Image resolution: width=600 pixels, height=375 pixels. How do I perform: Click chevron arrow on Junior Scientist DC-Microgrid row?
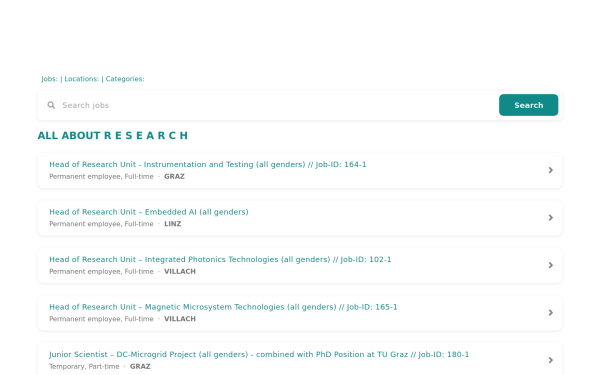pyautogui.click(x=551, y=360)
